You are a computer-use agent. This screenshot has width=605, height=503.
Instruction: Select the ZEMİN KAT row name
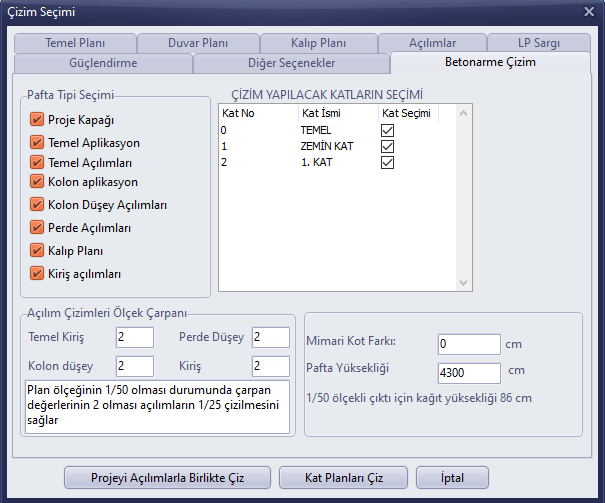click(327, 147)
